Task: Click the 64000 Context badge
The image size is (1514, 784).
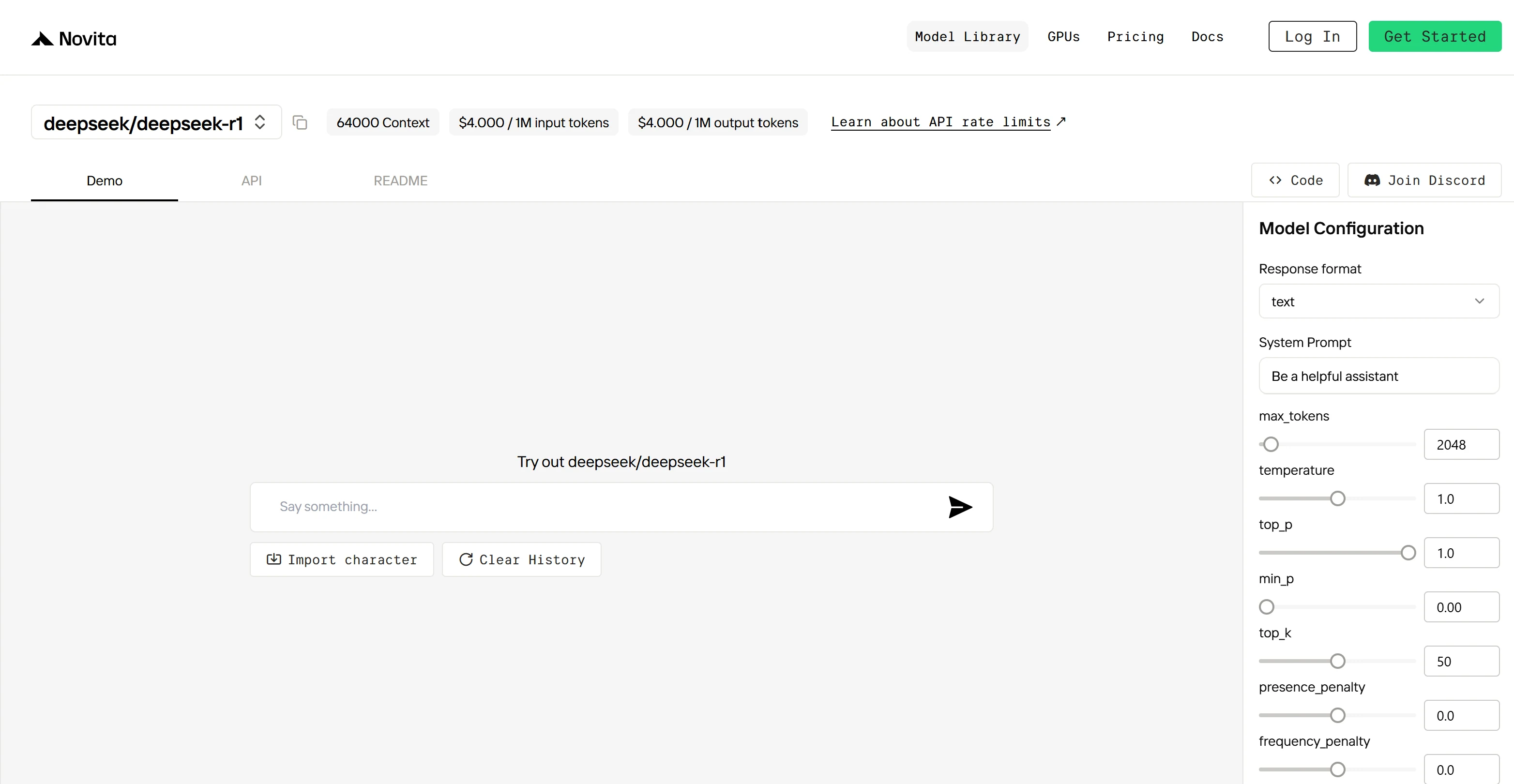Action: [382, 122]
